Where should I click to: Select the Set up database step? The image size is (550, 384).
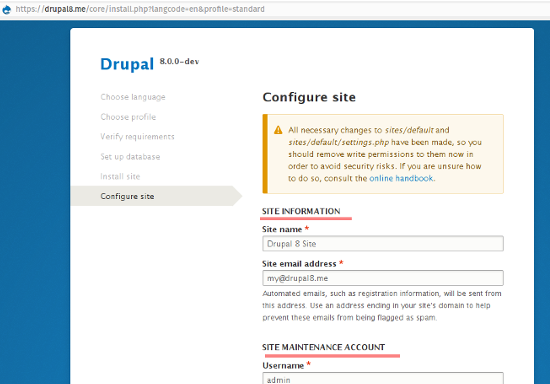130,157
